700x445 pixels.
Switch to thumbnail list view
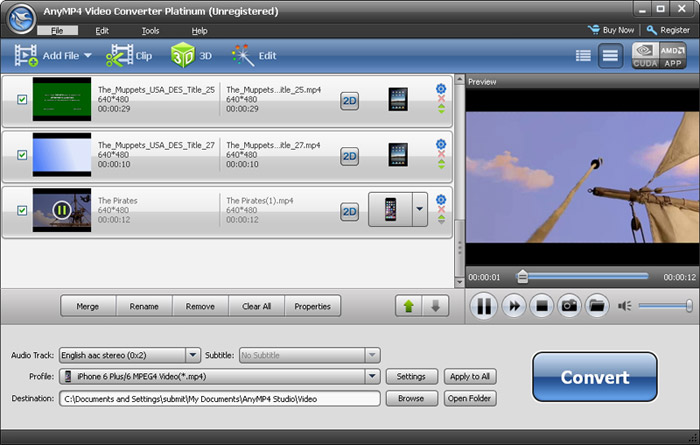click(610, 56)
